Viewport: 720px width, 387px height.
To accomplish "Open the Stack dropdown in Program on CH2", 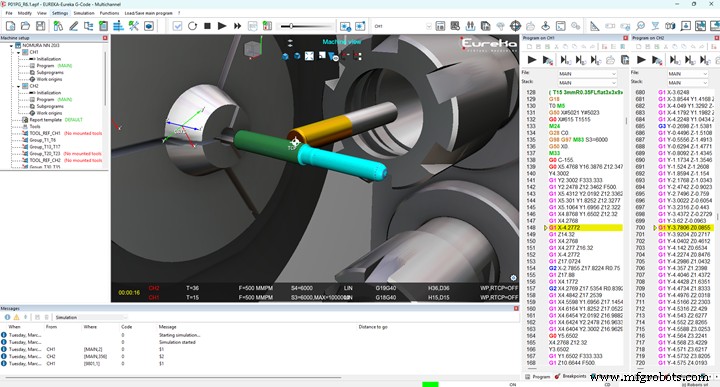I will (x=687, y=83).
